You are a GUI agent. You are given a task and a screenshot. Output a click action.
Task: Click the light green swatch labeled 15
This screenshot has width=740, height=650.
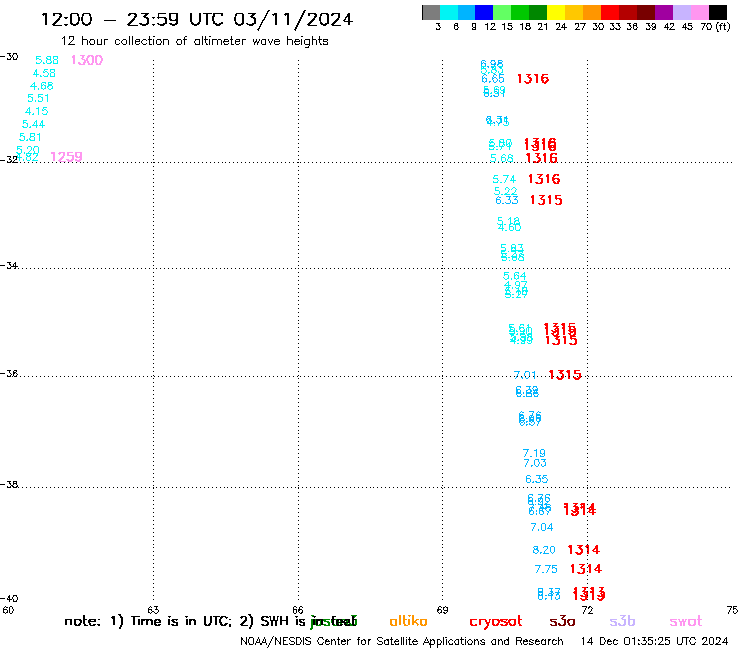(502, 12)
